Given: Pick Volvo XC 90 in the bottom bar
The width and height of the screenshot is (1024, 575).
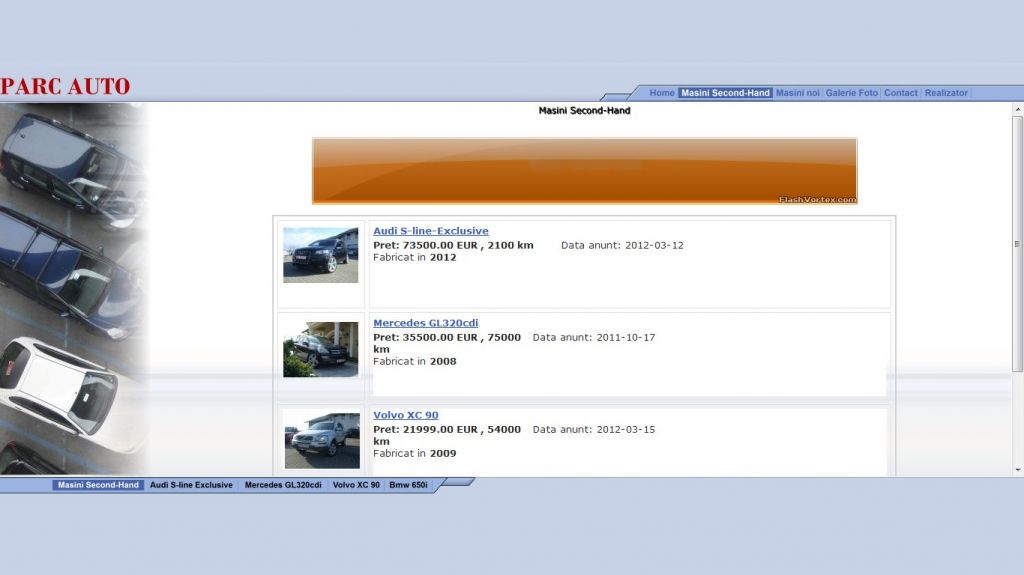Looking at the screenshot, I should [x=356, y=485].
